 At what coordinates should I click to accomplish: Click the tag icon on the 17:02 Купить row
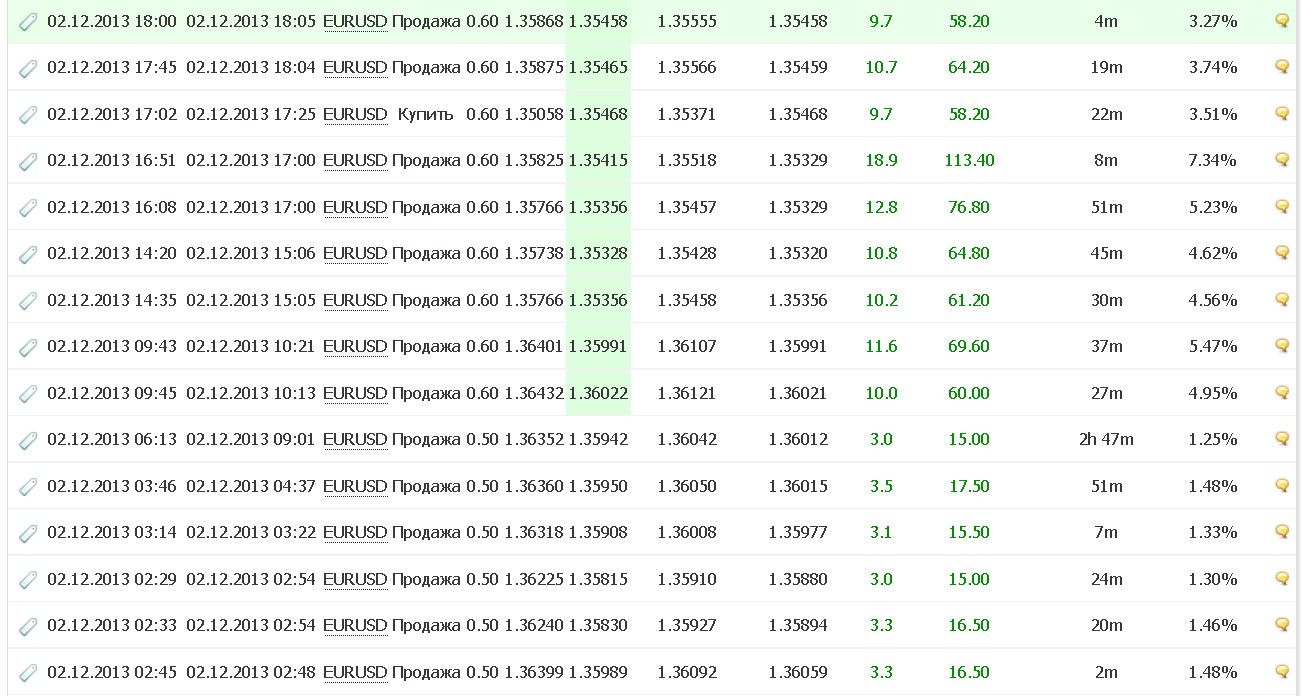pyautogui.click(x=28, y=115)
